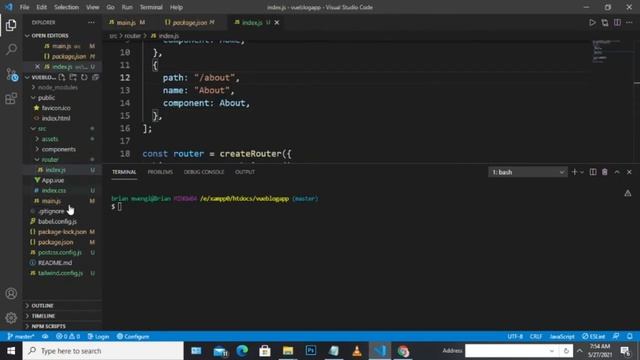
Task: Switch to the Output panel tab
Action: [245, 172]
